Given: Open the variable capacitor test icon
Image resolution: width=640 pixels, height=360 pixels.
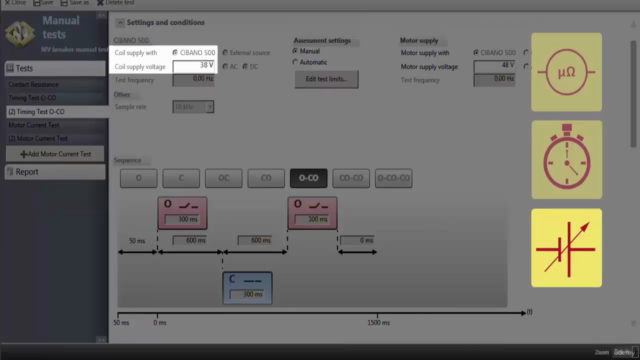Looking at the screenshot, I should (x=567, y=248).
